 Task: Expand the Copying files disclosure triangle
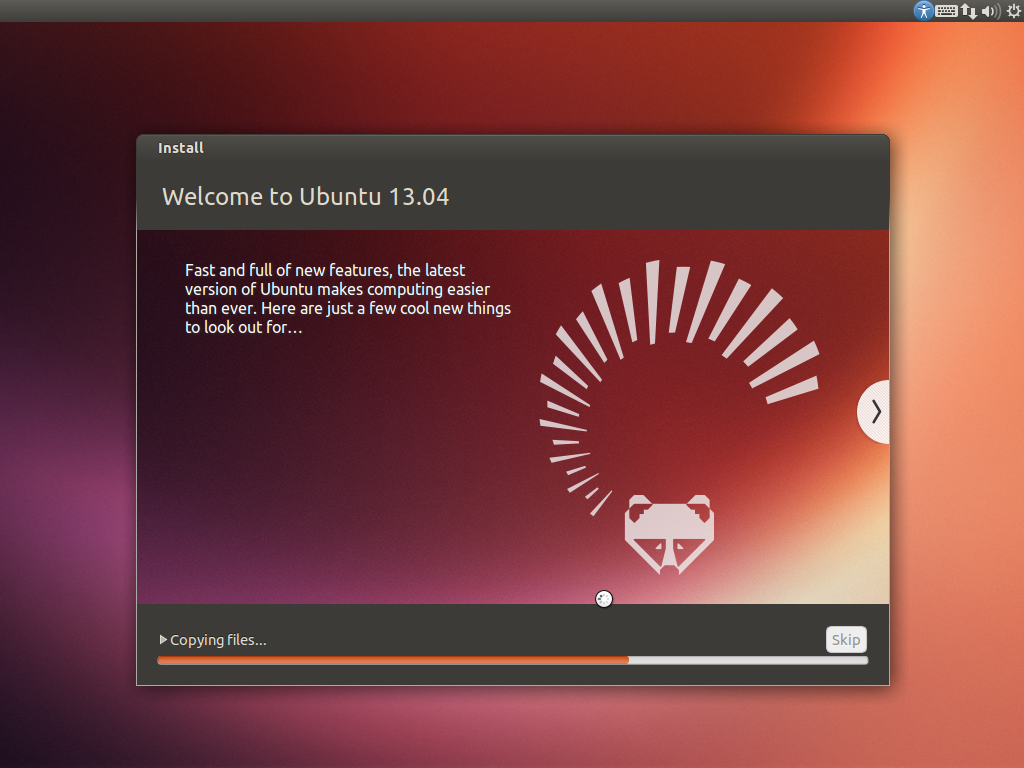(x=161, y=639)
